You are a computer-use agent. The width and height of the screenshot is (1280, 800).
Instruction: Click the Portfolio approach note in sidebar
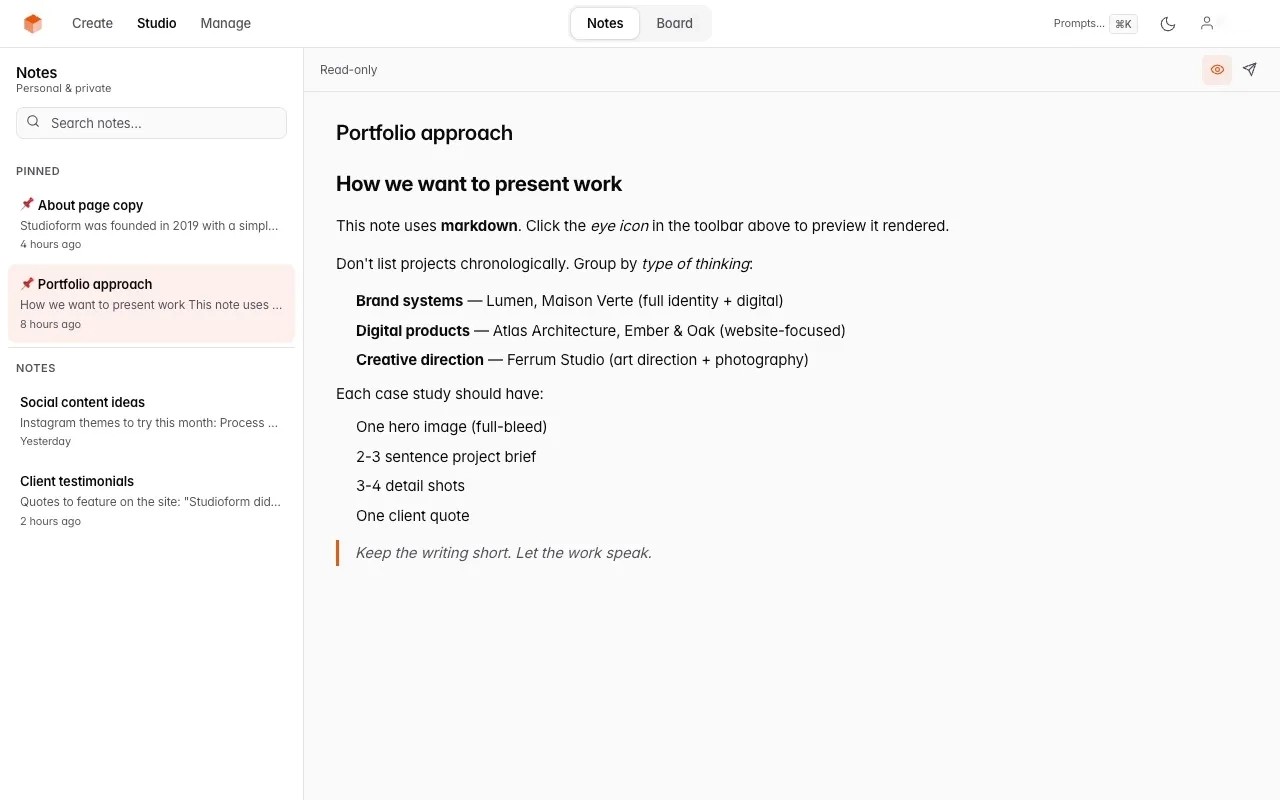[x=150, y=303]
